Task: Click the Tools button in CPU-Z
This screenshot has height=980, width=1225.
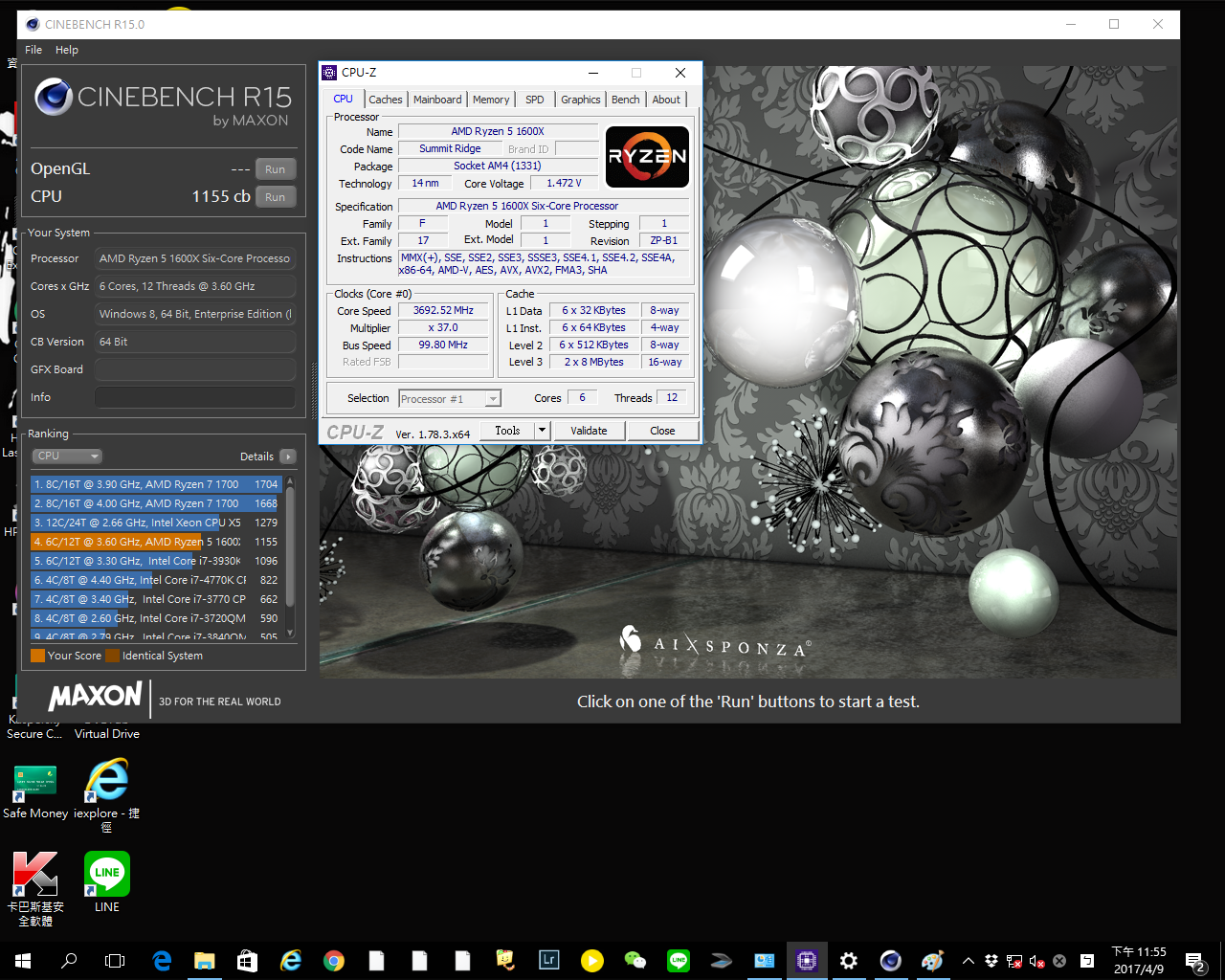Action: tap(507, 431)
